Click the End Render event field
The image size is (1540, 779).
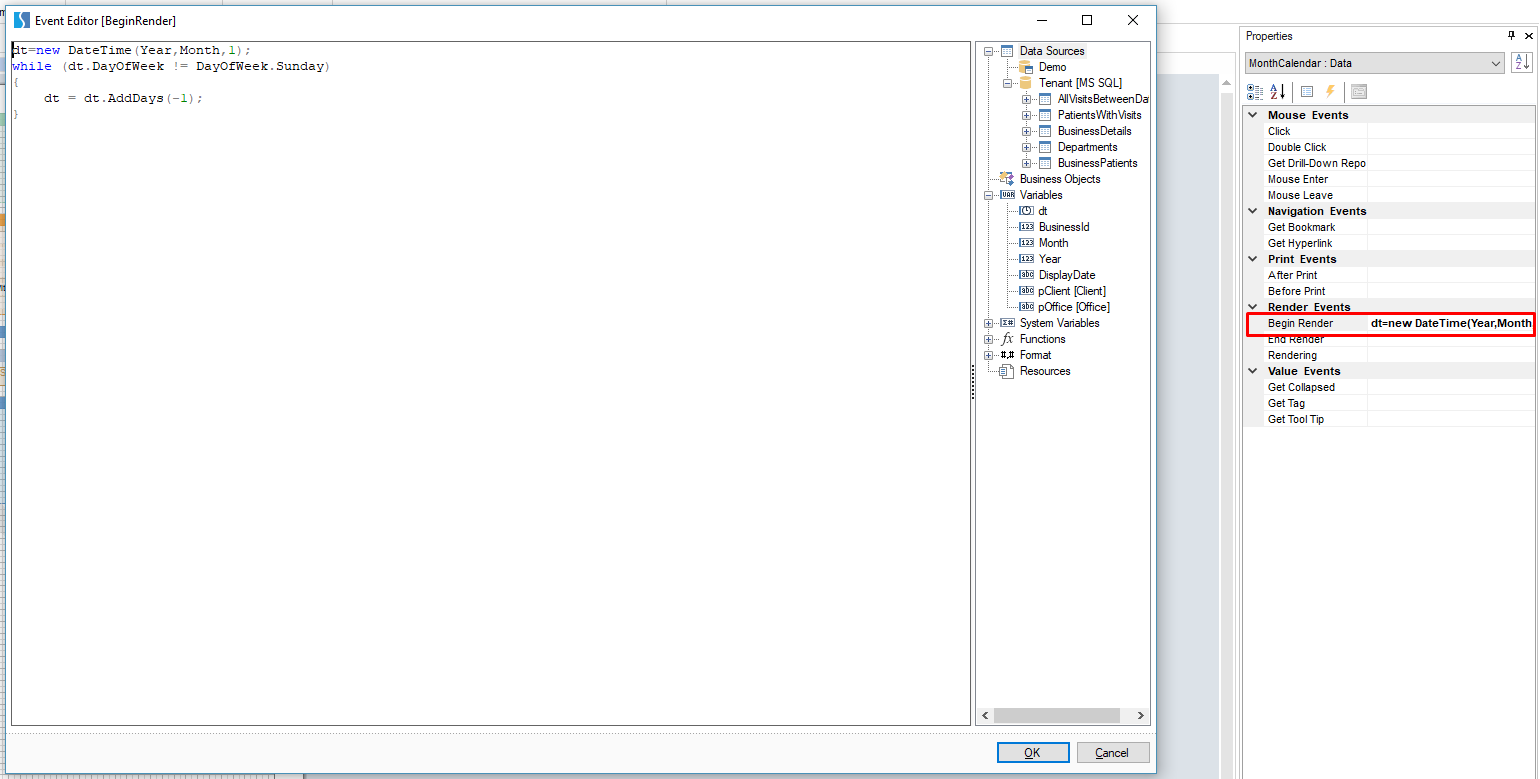click(x=1450, y=340)
